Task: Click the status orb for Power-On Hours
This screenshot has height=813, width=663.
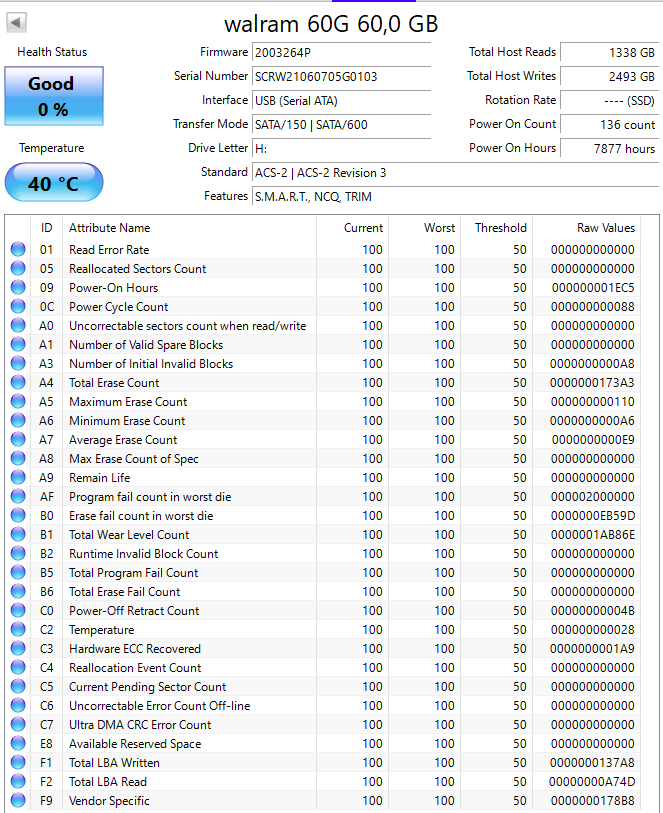Action: pyautogui.click(x=18, y=288)
